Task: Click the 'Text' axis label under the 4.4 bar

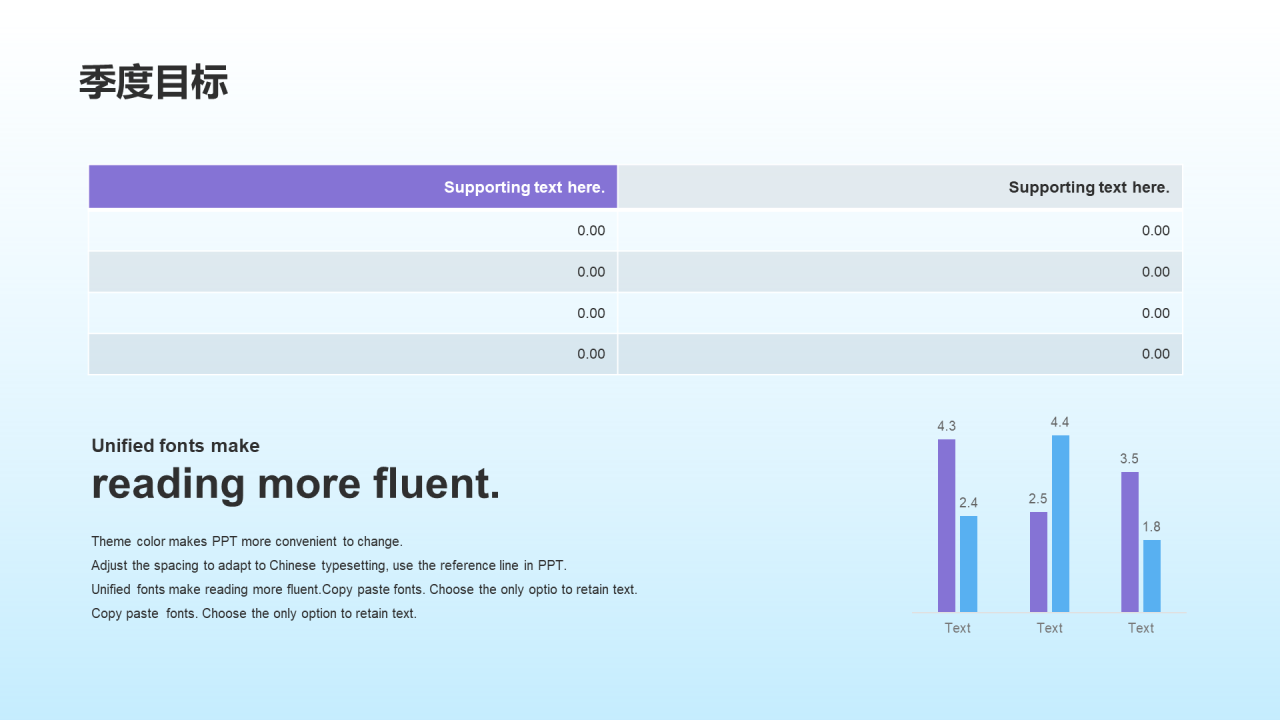Action: (x=1050, y=628)
